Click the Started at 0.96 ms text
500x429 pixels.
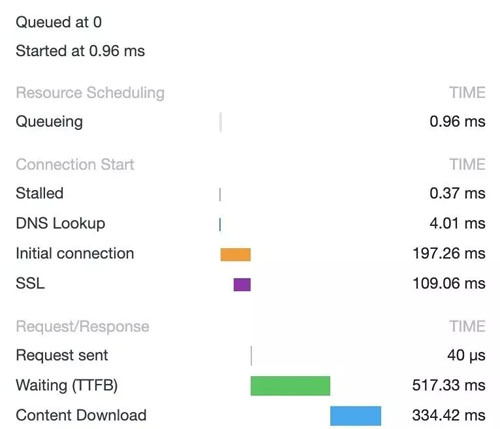[x=80, y=51]
